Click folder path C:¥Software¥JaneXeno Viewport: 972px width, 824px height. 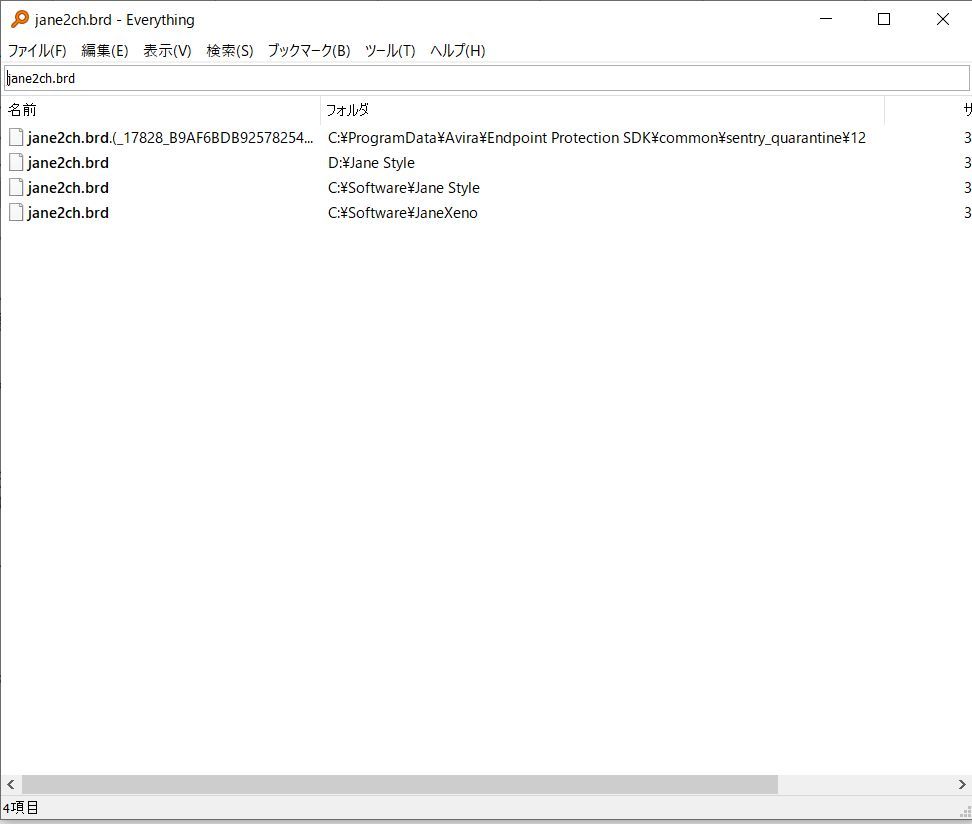click(x=403, y=213)
